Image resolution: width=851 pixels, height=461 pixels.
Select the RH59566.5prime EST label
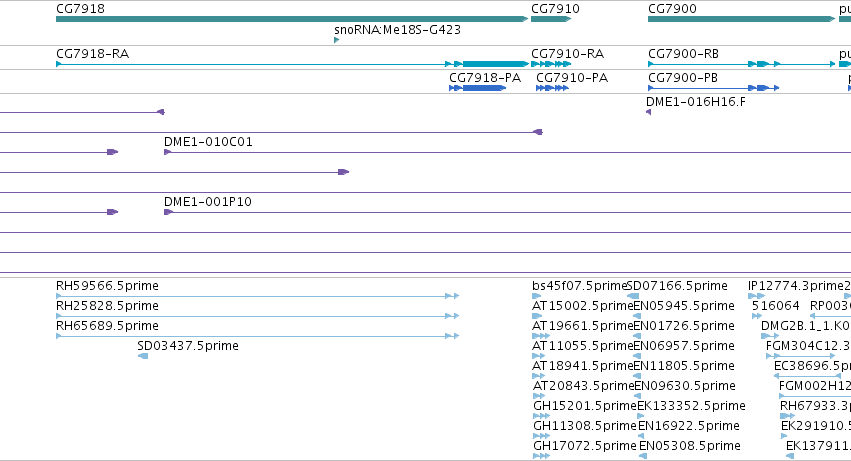pos(107,286)
